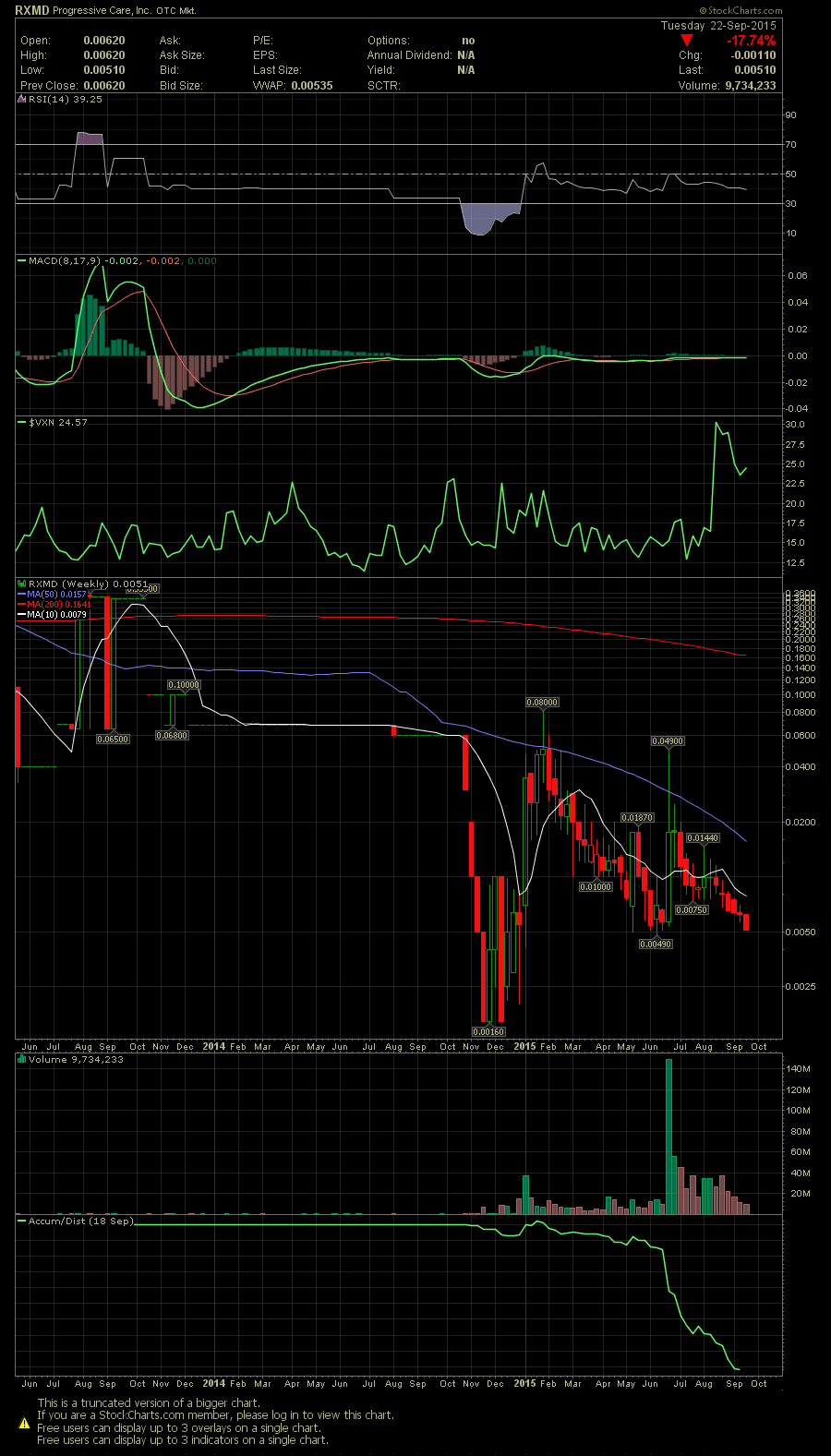Click the 0.08000 price high label
Screen dimensions: 831x1456
point(542,703)
